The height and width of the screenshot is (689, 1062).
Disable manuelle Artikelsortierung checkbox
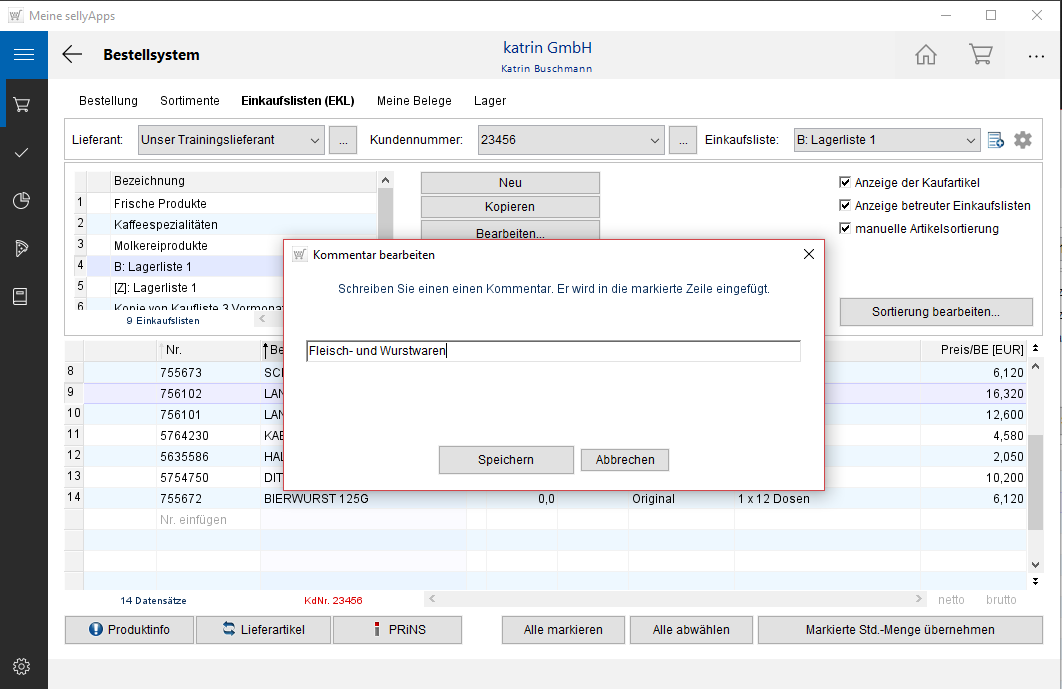tap(845, 229)
